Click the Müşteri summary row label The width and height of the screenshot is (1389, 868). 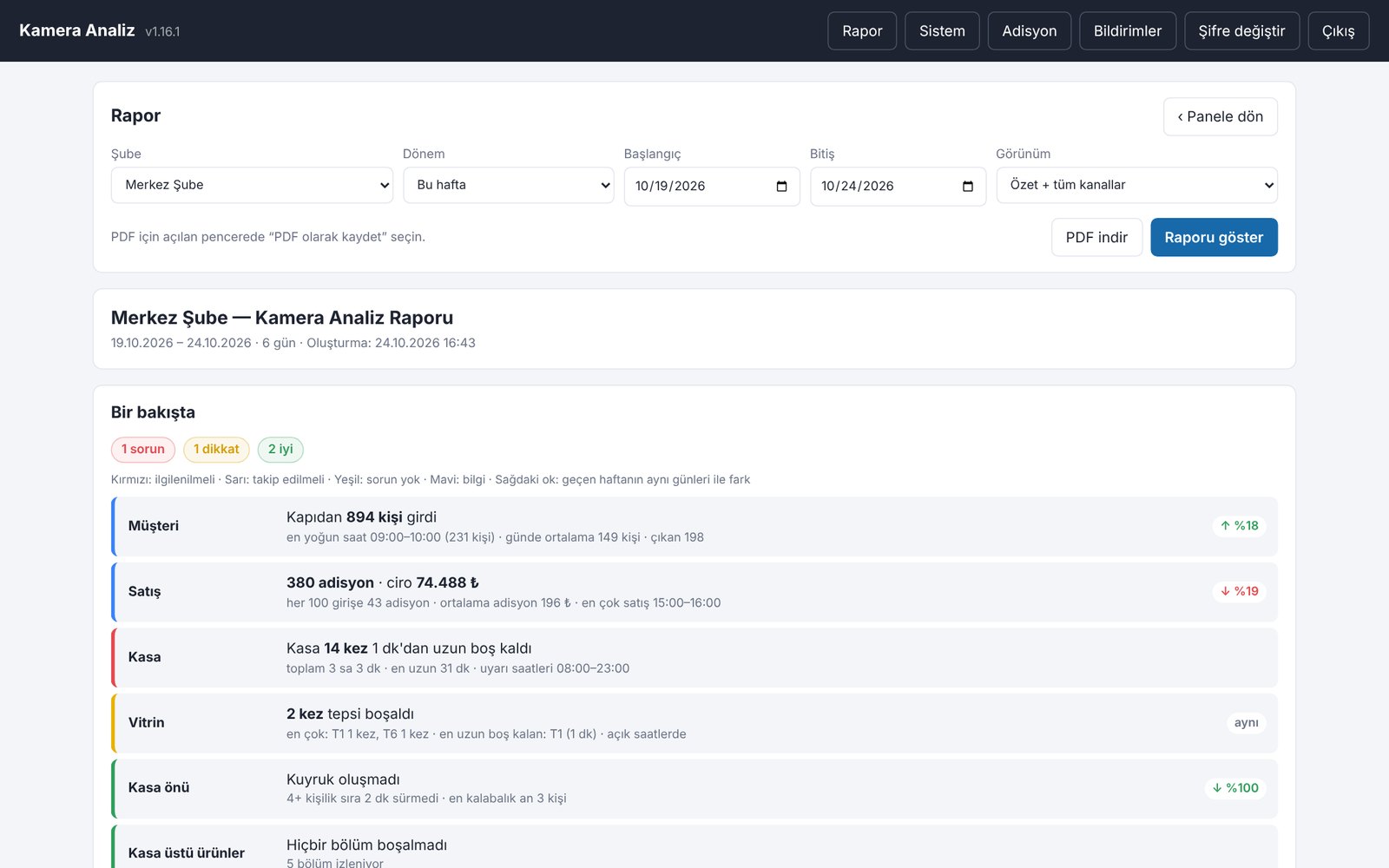coord(154,526)
